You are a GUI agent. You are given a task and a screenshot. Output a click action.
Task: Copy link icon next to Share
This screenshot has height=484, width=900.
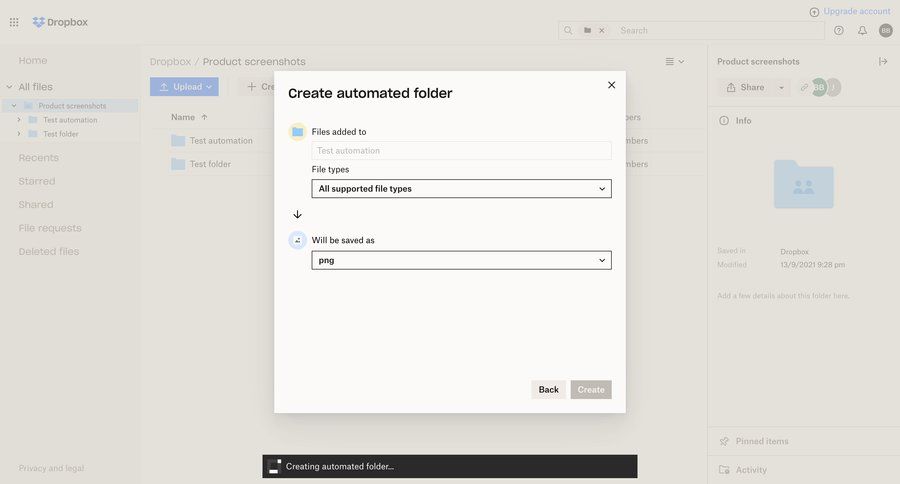[804, 87]
